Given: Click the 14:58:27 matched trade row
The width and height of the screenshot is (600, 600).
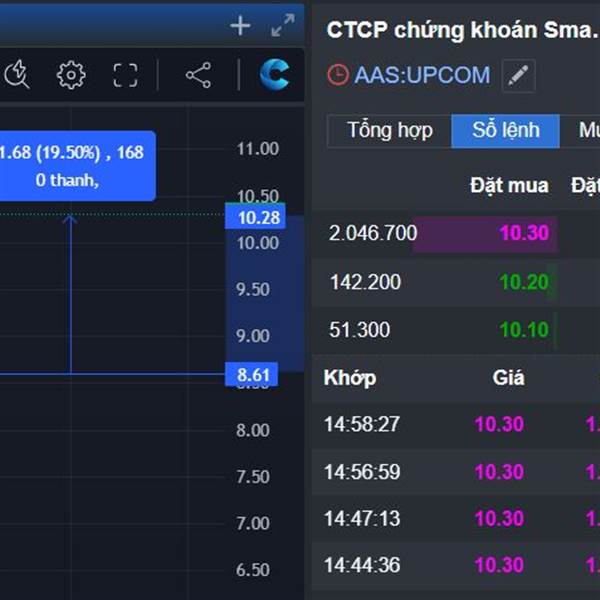Looking at the screenshot, I should 362,424.
